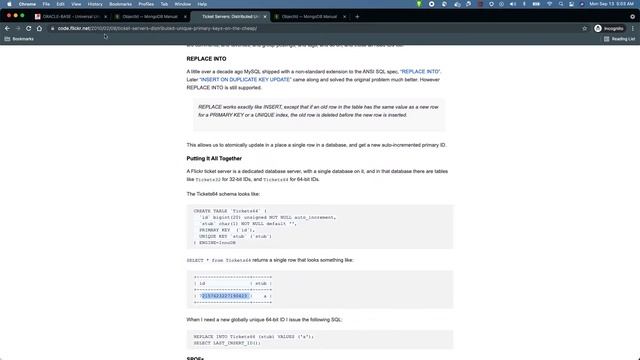Open the History menu
The image size is (640, 360).
(x=95, y=4)
